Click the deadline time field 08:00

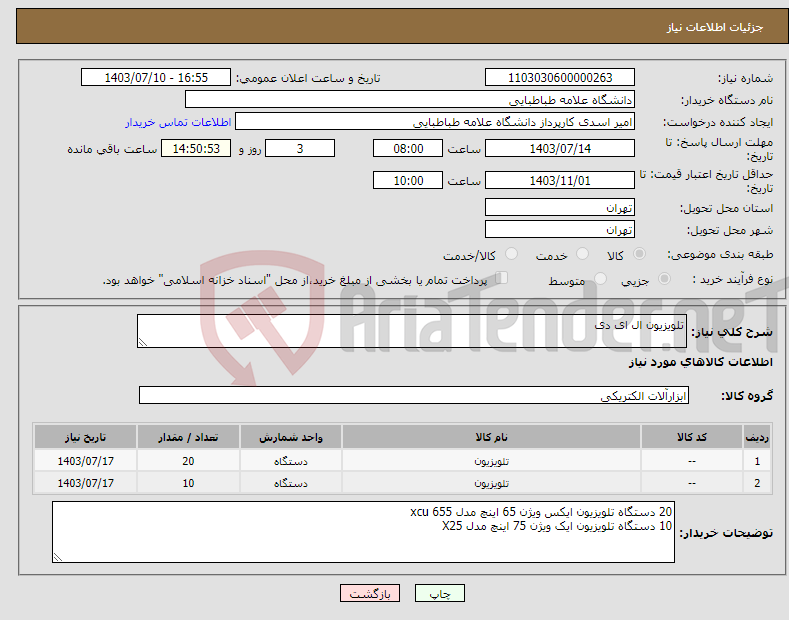pos(408,148)
